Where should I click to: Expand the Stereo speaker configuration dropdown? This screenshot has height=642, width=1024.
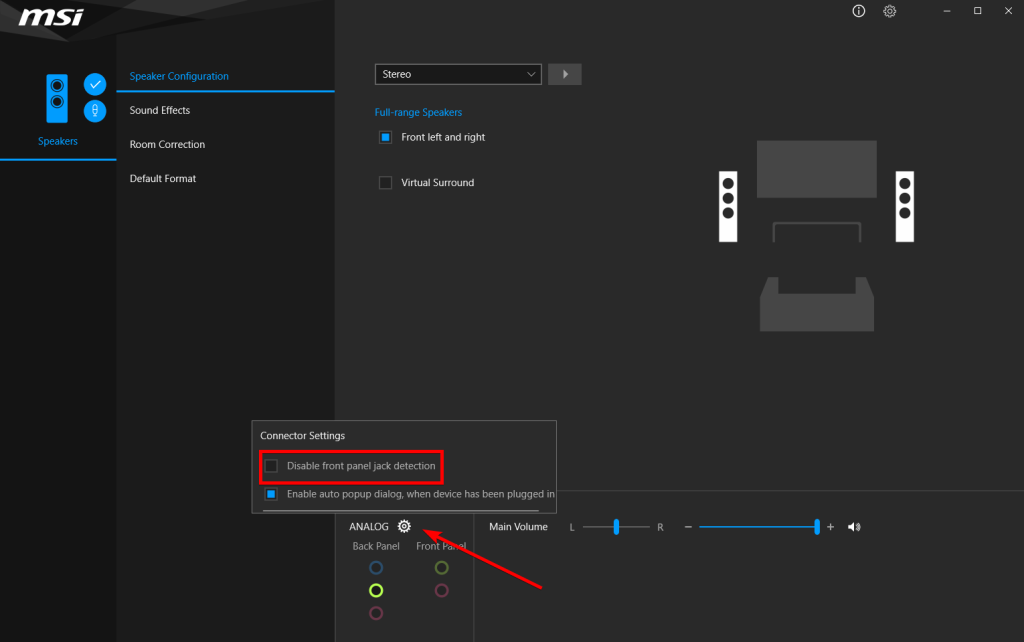[458, 75]
